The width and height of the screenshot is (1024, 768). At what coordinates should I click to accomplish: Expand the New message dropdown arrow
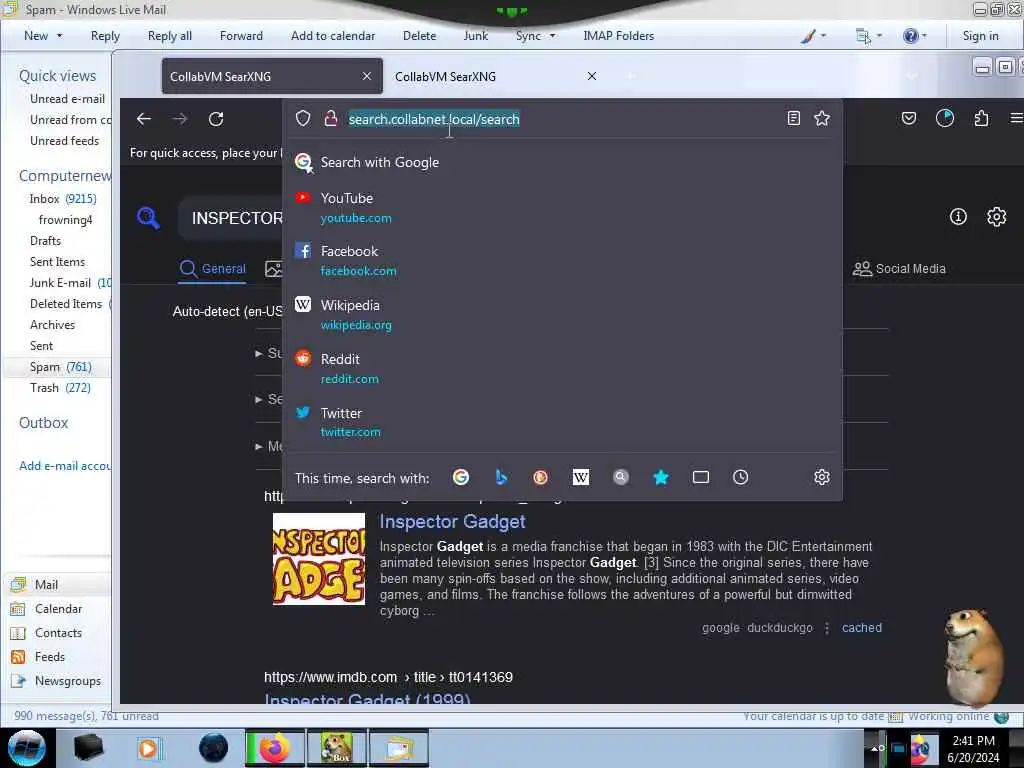click(x=59, y=36)
